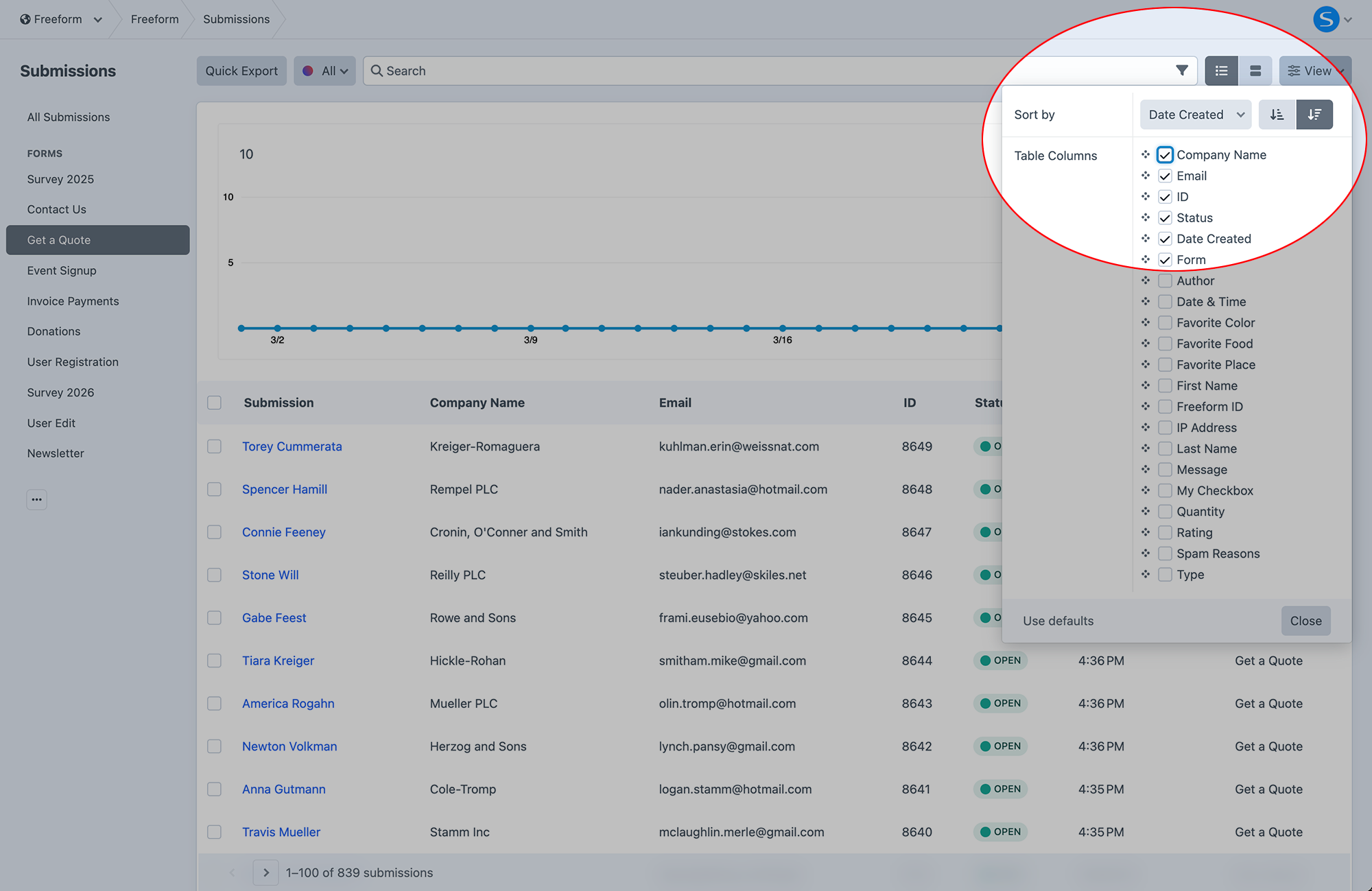
Task: Disable the Email table column
Action: 1165,176
